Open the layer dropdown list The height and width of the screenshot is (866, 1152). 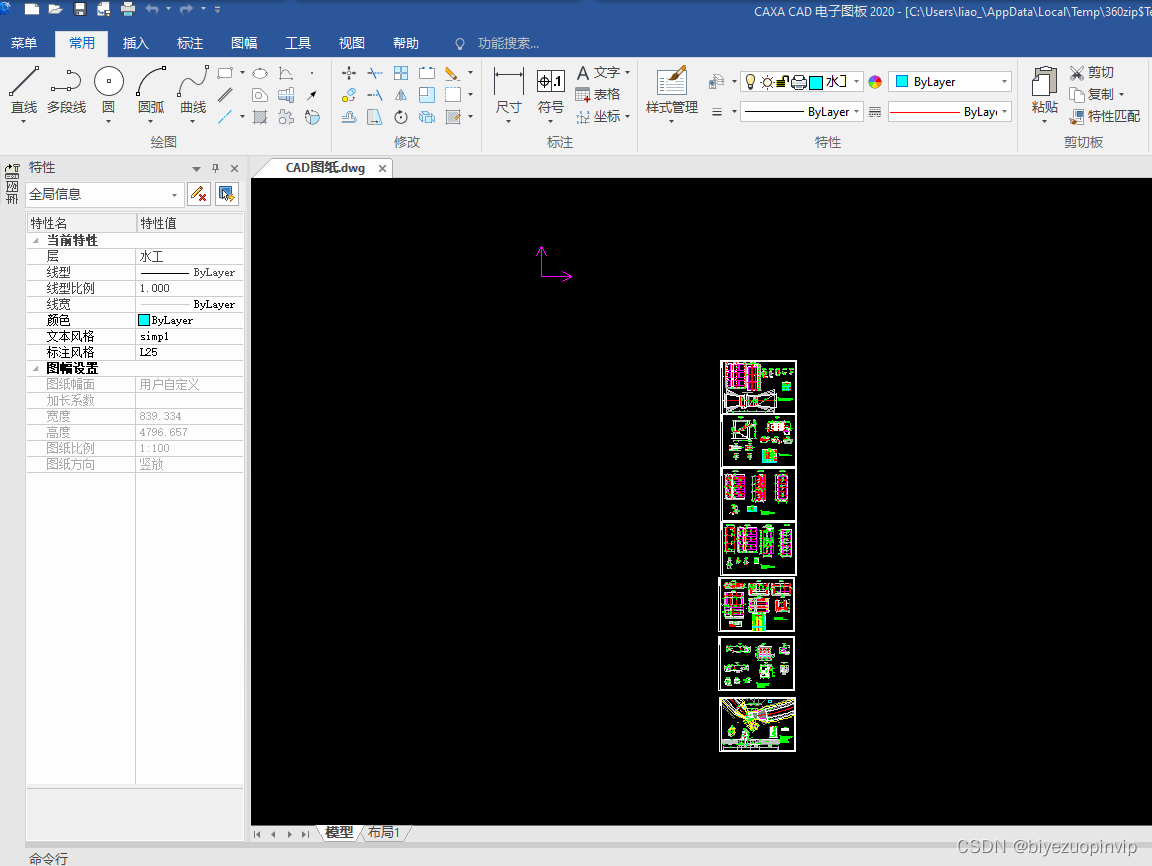(x=857, y=82)
